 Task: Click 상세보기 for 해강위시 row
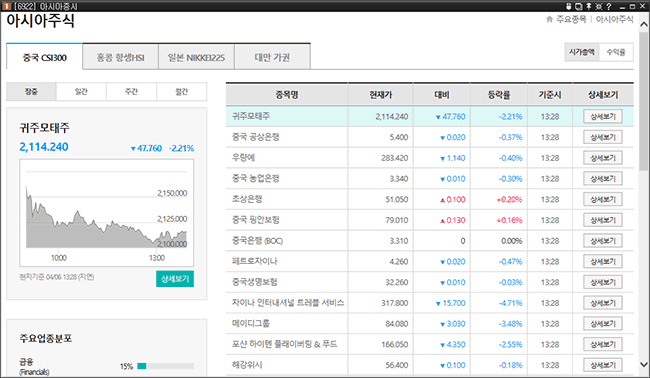pos(603,365)
